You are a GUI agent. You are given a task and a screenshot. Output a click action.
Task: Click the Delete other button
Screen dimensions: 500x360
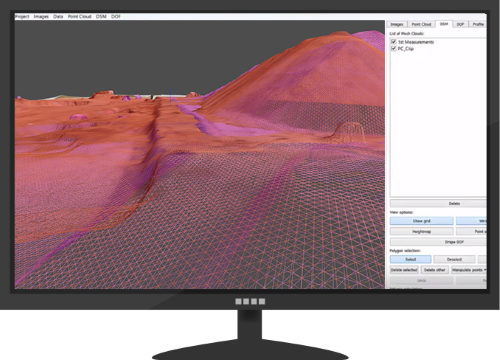[x=435, y=270]
